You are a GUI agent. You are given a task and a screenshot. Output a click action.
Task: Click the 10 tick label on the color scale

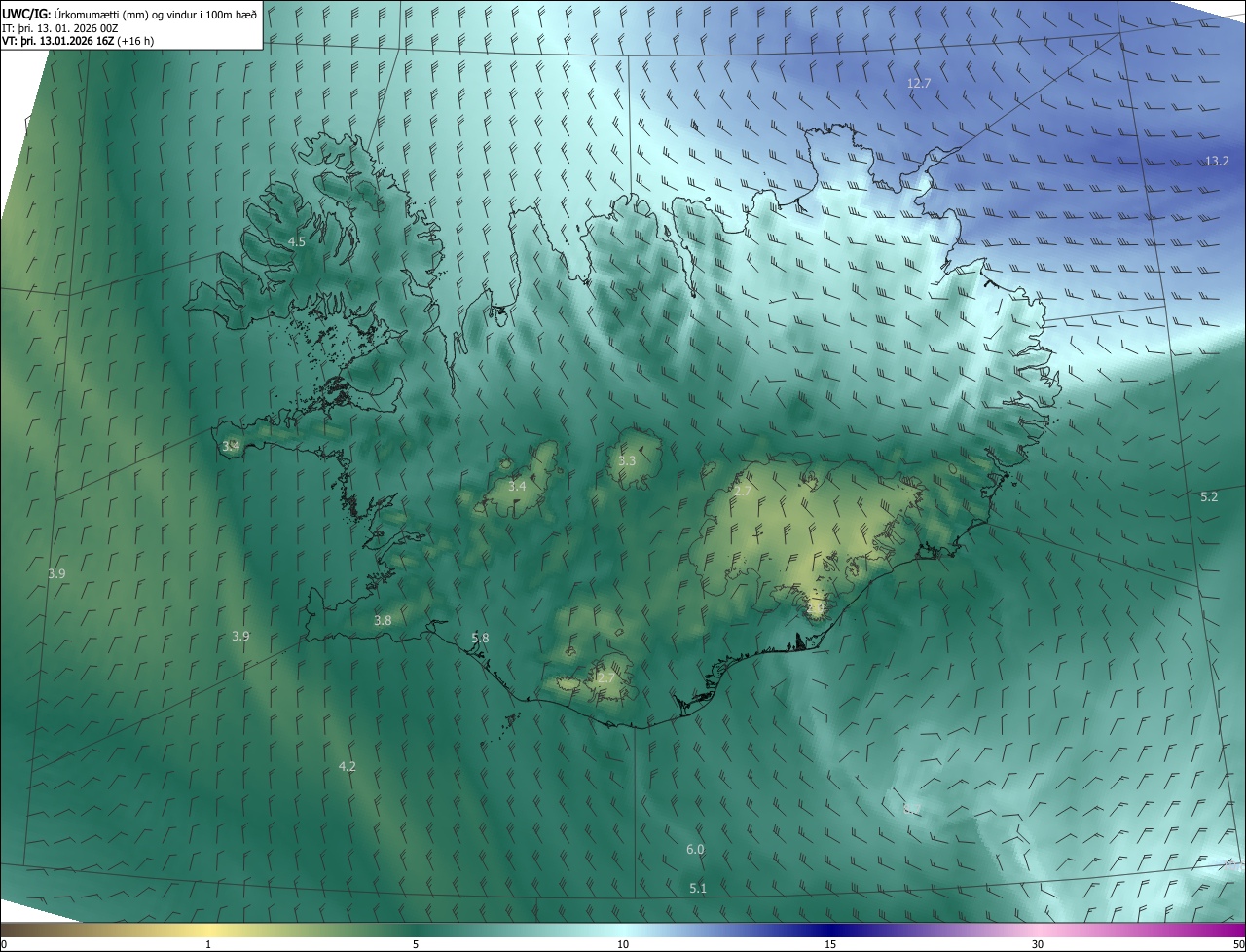point(623,944)
